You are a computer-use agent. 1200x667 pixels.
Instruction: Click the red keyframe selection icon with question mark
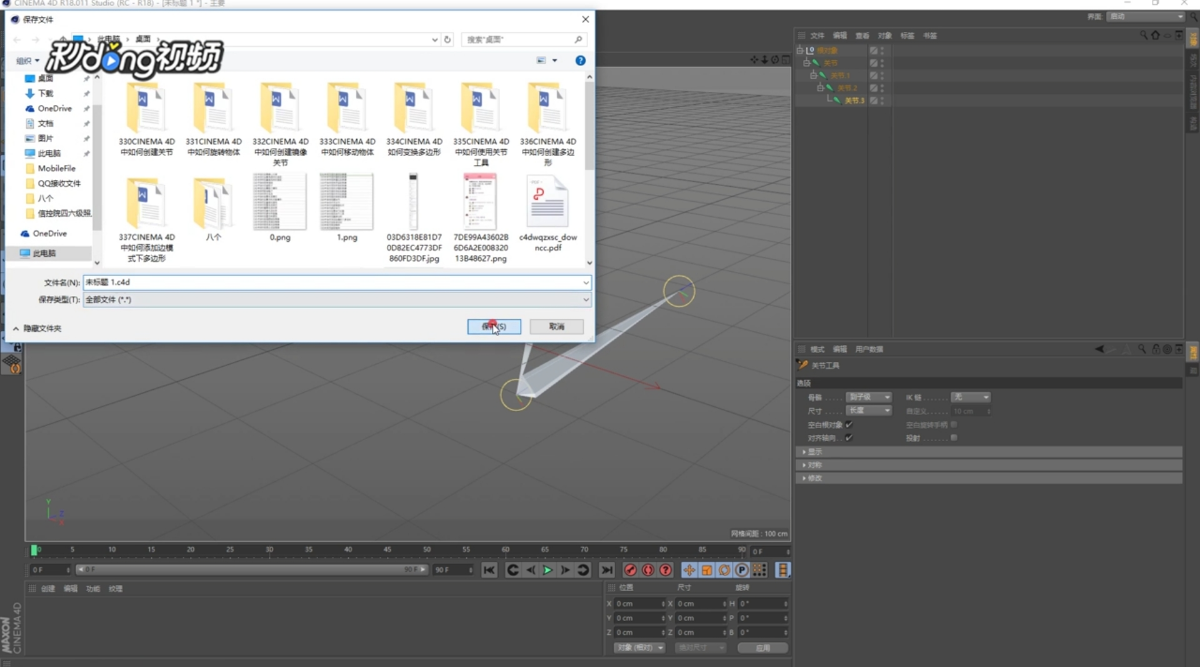coord(665,570)
